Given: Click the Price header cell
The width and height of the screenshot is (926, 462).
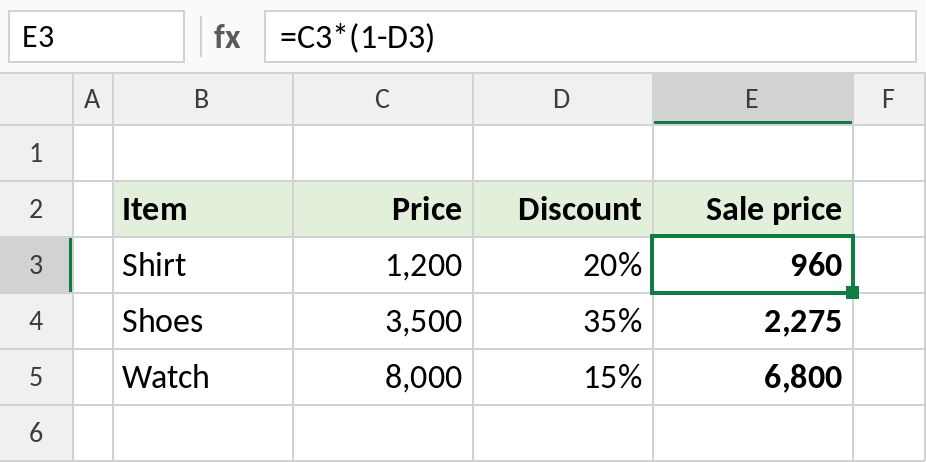Looking at the screenshot, I should pos(383,209).
